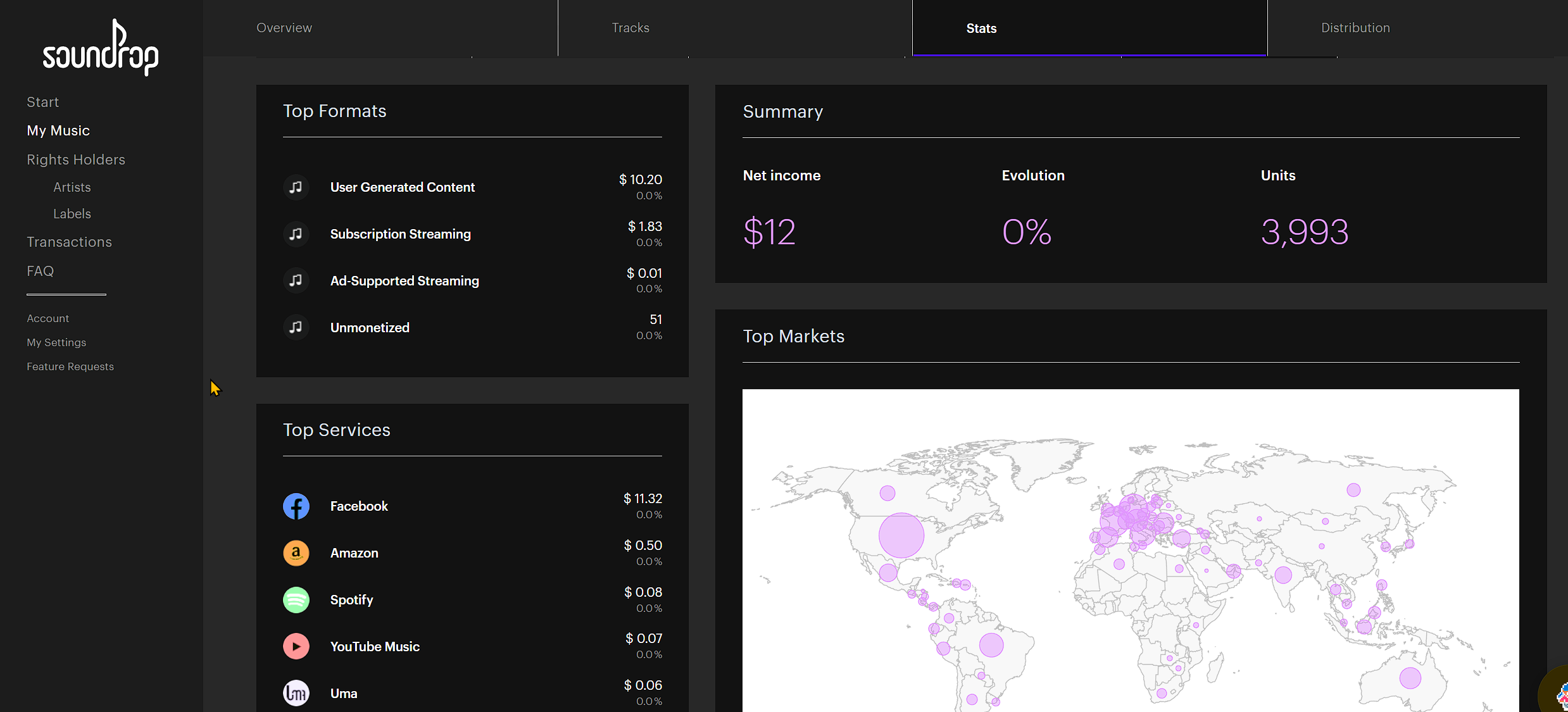The height and width of the screenshot is (712, 1568).
Task: Click the Facebook service icon
Action: 296,506
